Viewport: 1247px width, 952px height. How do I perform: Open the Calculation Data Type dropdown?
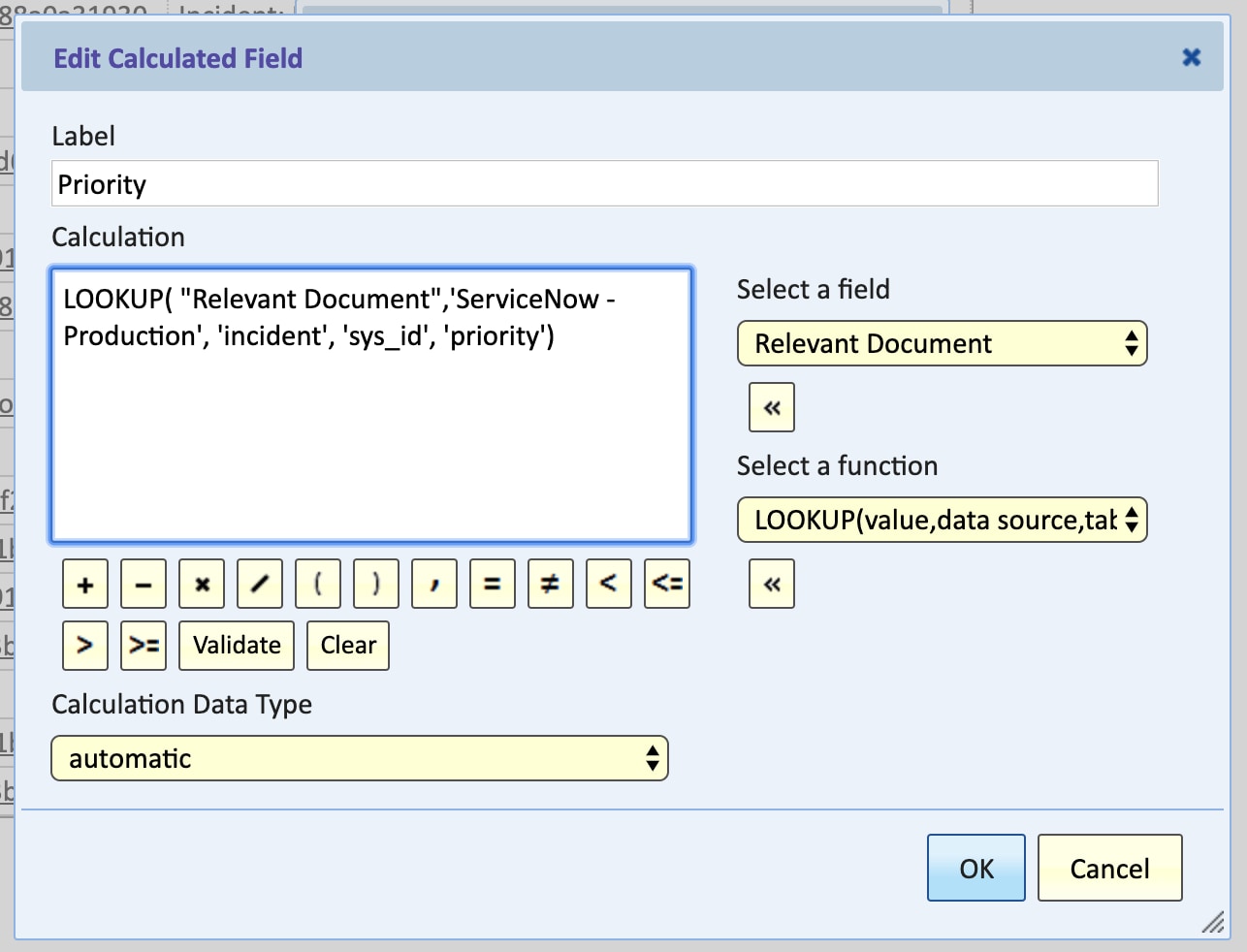point(360,758)
